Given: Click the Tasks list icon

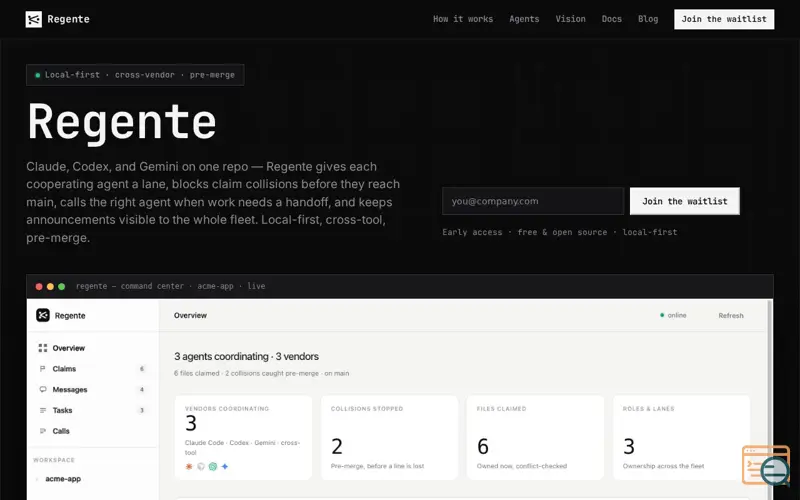Looking at the screenshot, I should tap(43, 410).
